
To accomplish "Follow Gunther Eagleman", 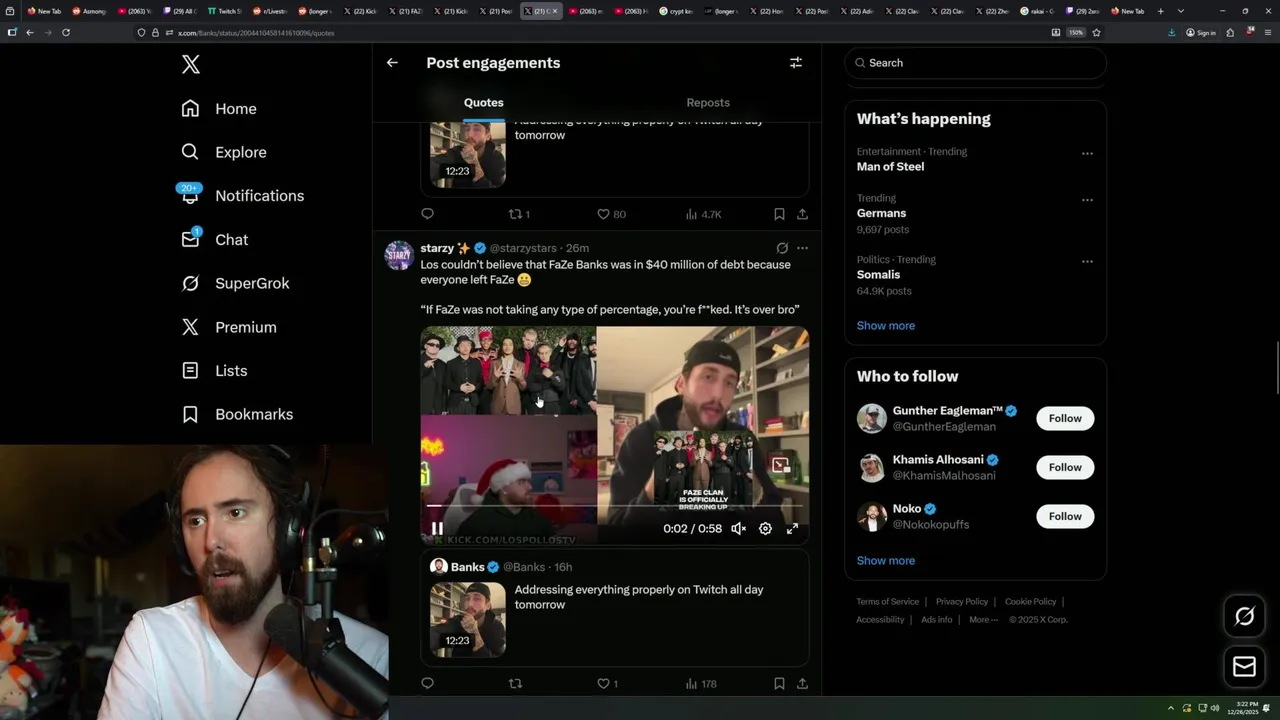I will [x=1065, y=418].
